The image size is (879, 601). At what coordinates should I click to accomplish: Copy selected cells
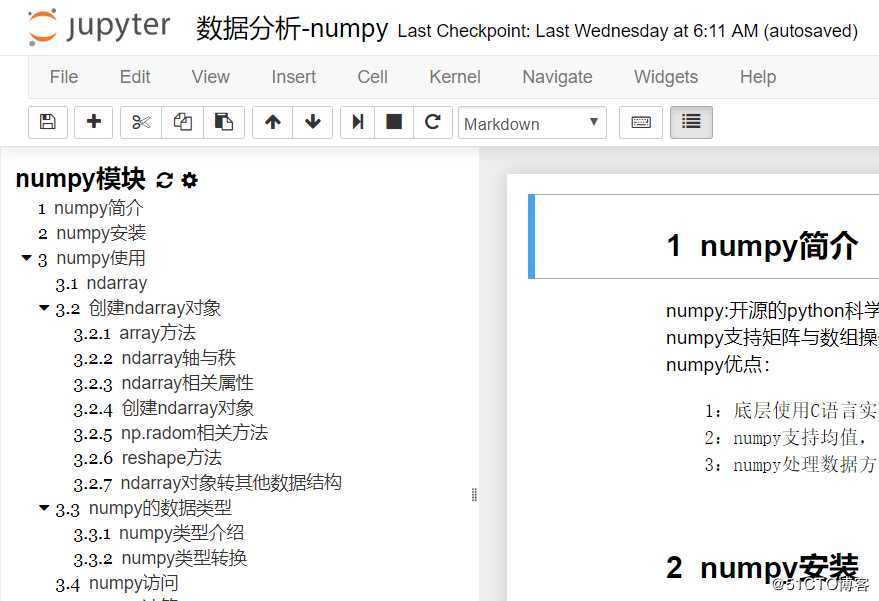coord(182,122)
